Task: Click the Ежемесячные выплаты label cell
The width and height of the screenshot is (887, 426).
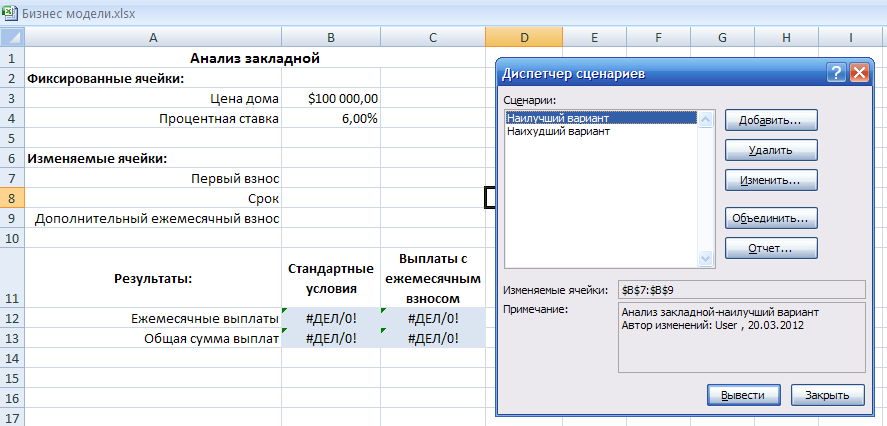Action: point(153,318)
